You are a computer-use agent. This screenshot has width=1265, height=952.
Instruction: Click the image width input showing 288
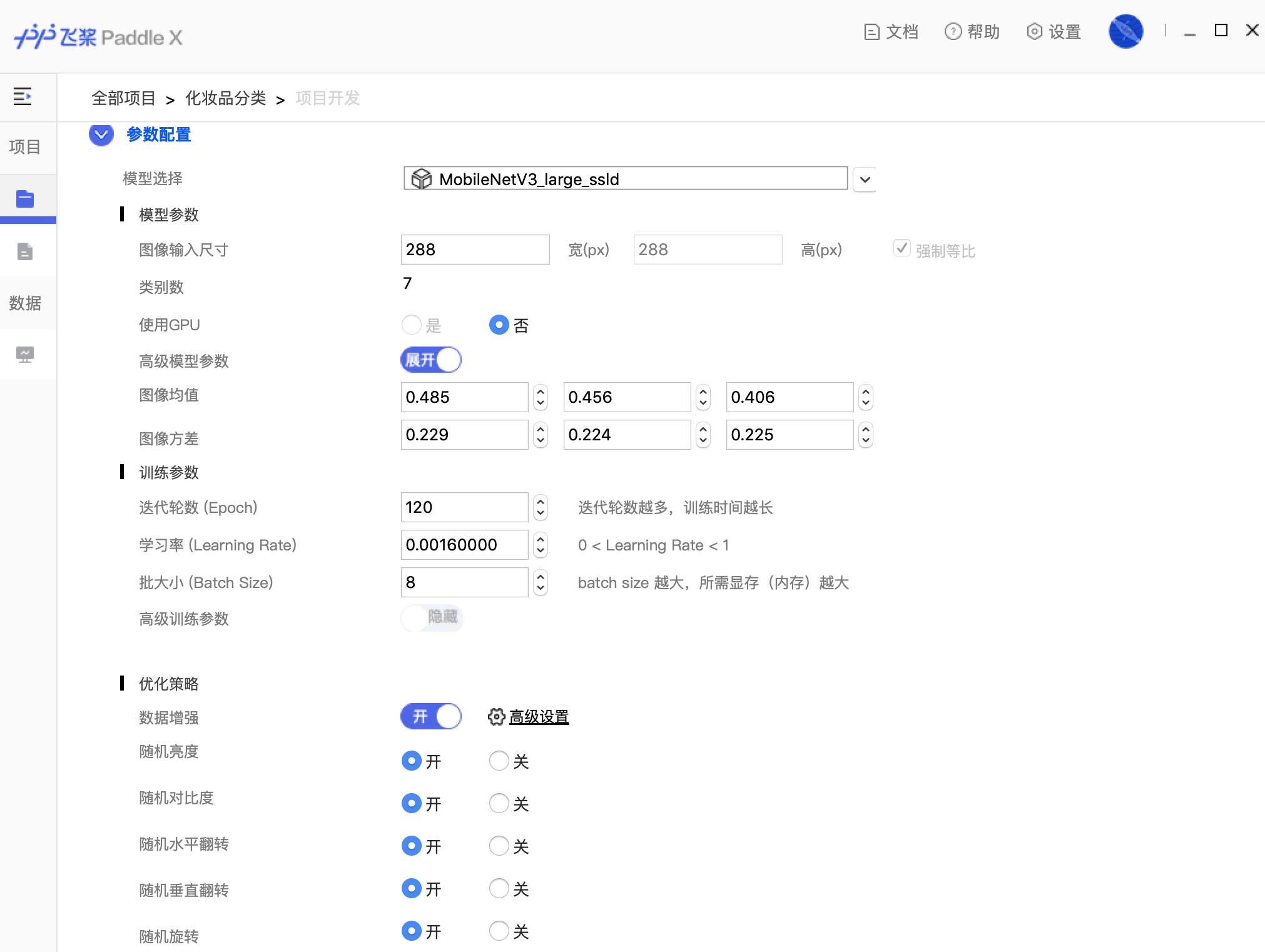click(475, 249)
